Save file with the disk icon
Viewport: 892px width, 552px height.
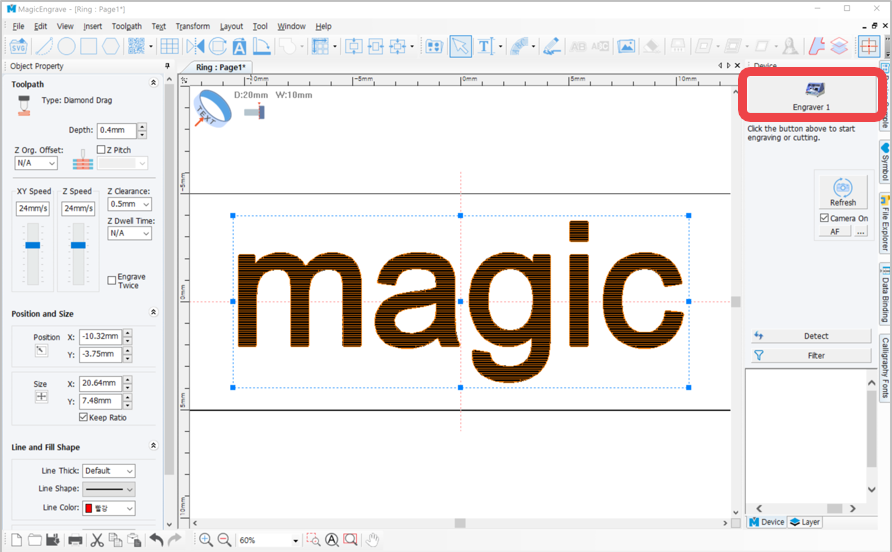[52, 539]
